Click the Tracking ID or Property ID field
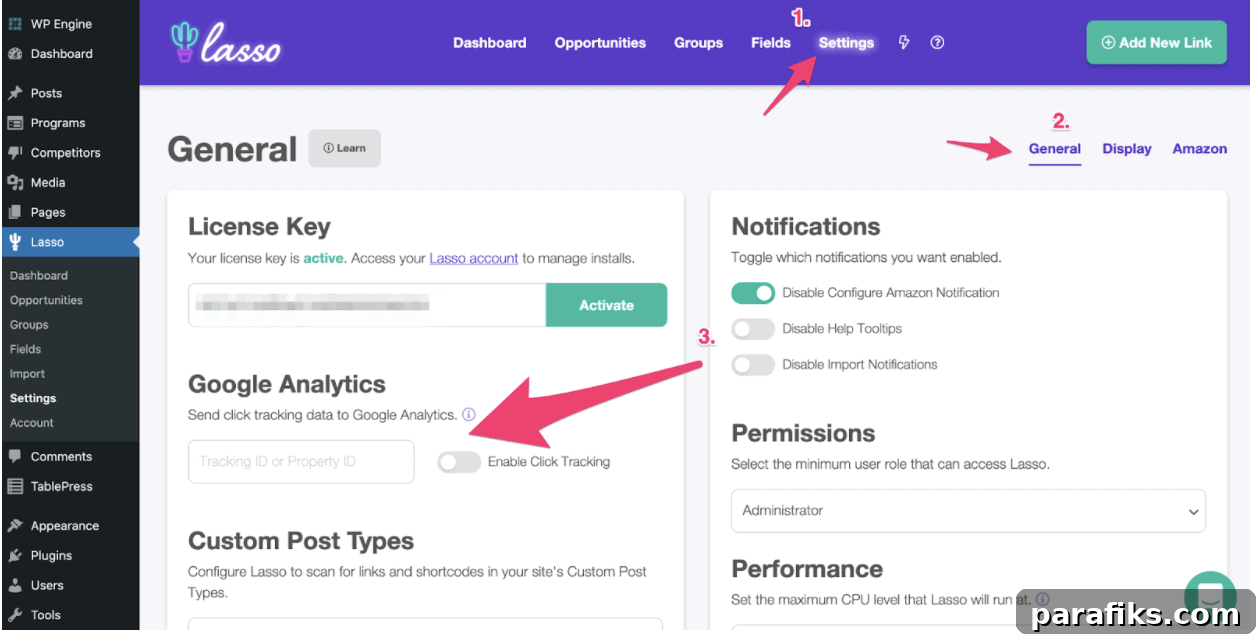The image size is (1258, 642). 301,462
